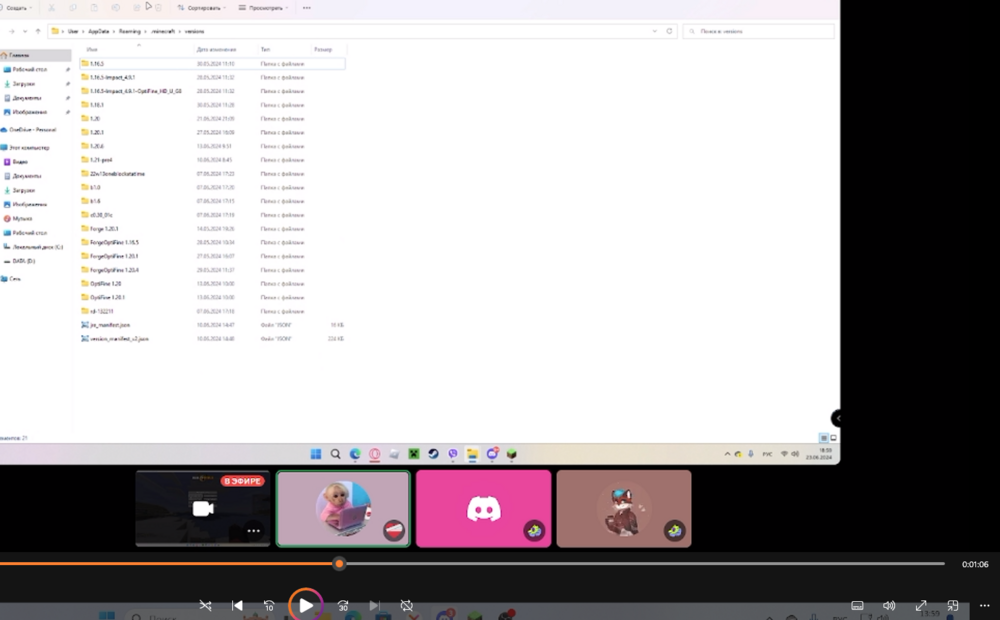
Task: Open taskbar Search magnifier
Action: [335, 454]
